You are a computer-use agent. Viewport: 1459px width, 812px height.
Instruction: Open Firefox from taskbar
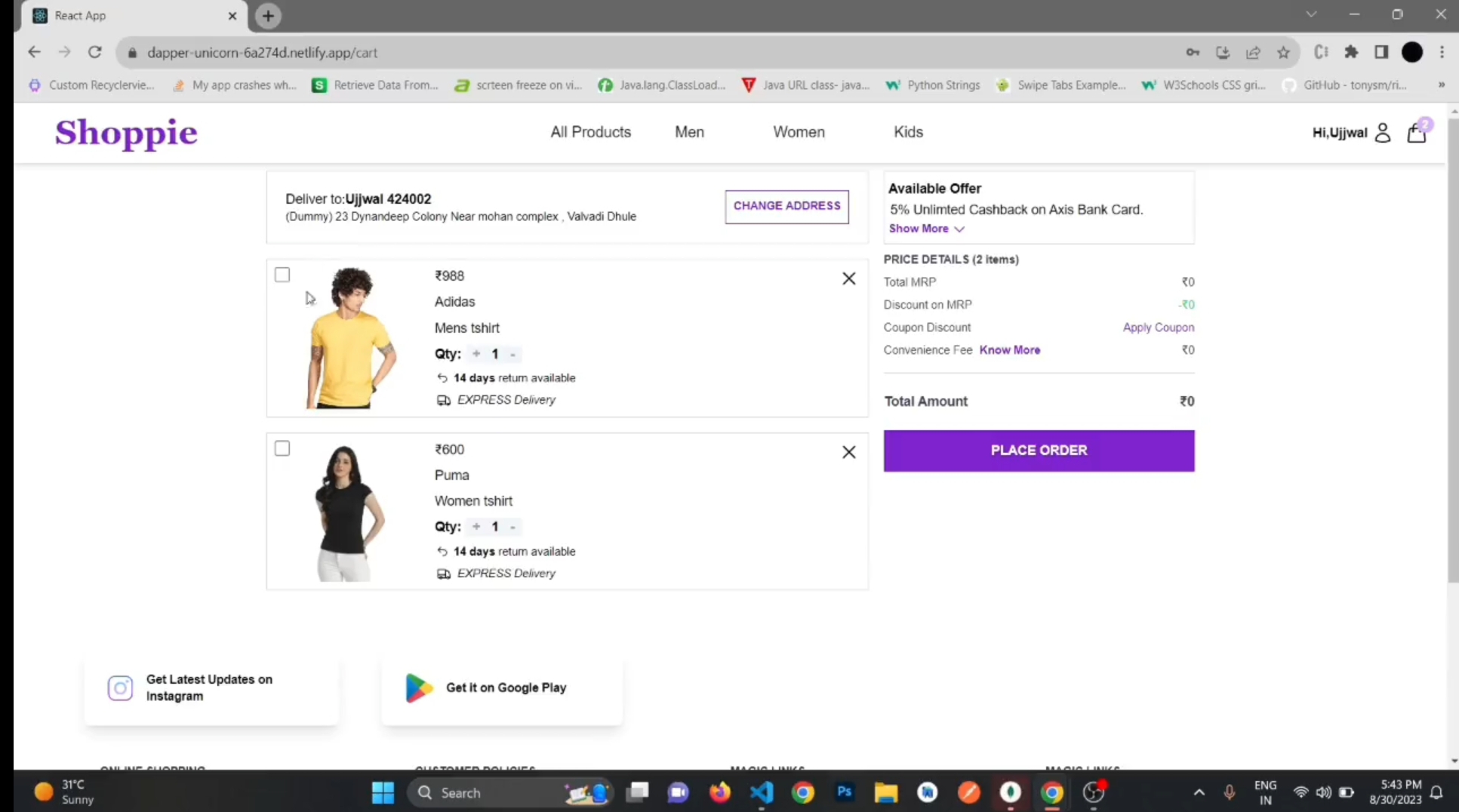720,792
